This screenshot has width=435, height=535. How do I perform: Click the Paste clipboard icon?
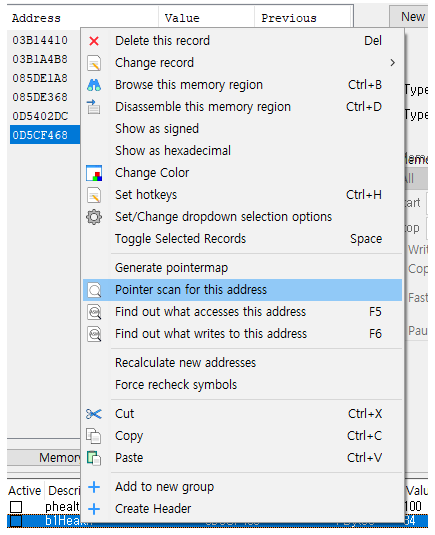[x=94, y=458]
